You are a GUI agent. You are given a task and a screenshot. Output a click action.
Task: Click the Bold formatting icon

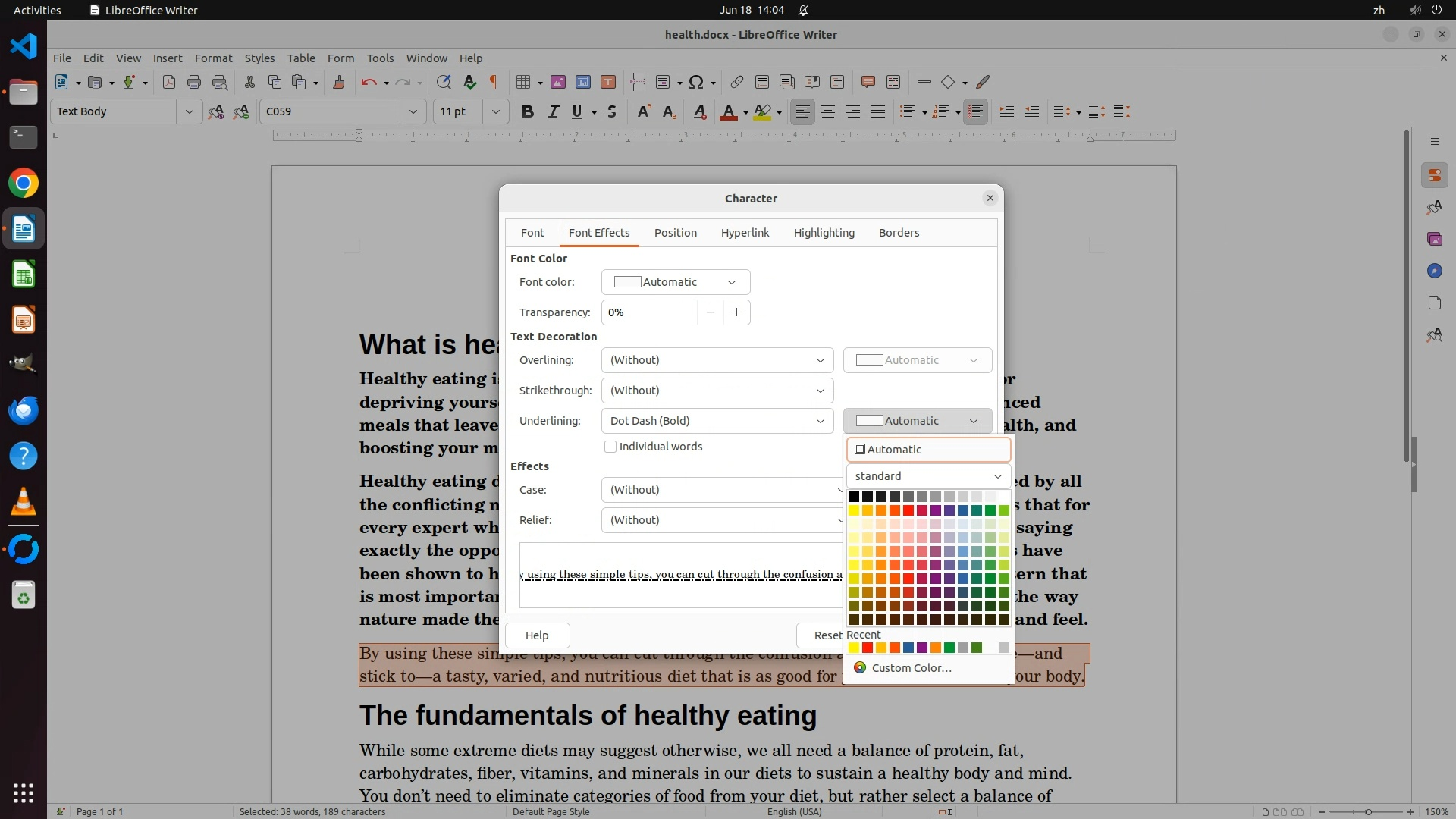pyautogui.click(x=528, y=112)
